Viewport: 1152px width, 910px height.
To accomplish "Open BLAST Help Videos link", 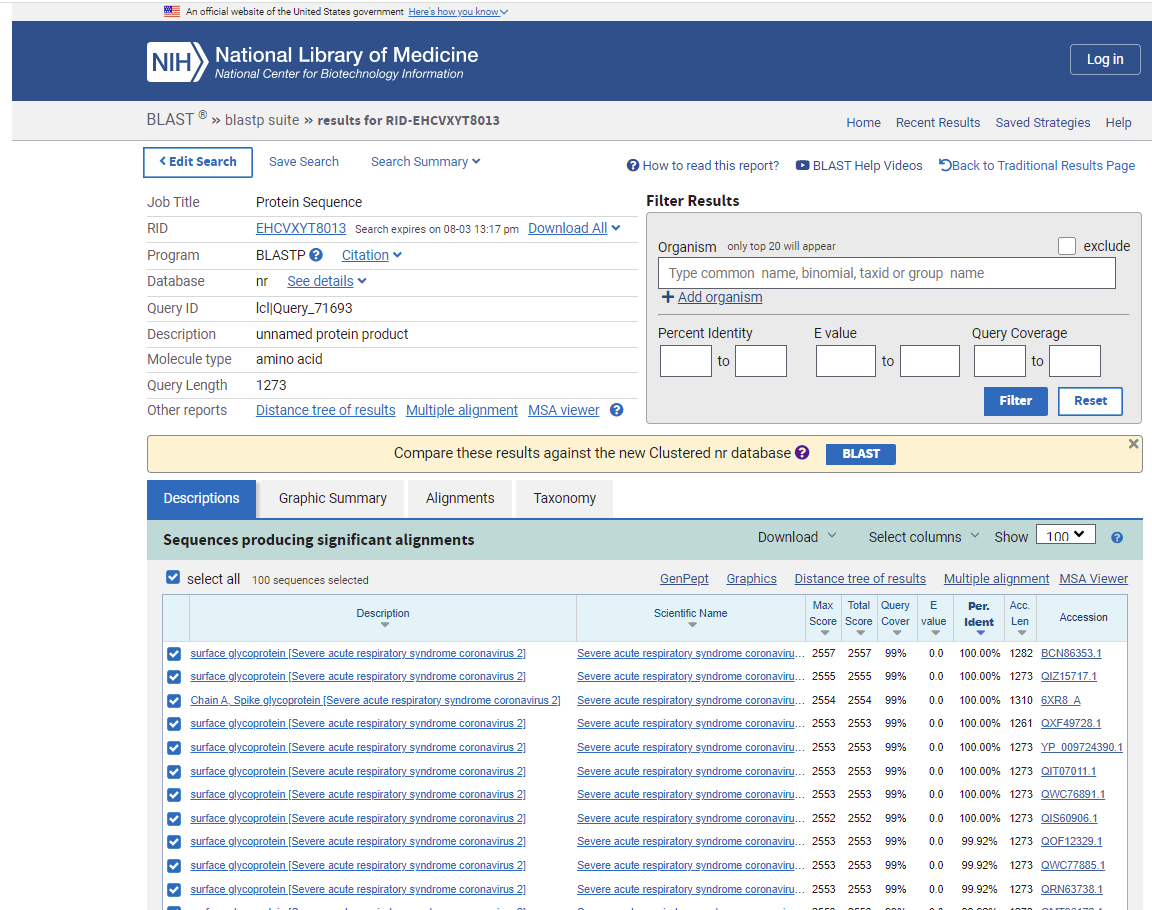I will (860, 165).
